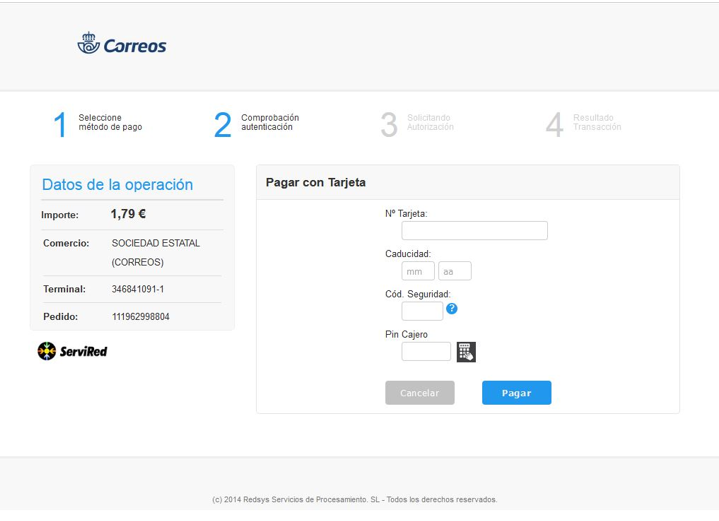
Task: Click the step 1 number icon
Action: [x=60, y=124]
